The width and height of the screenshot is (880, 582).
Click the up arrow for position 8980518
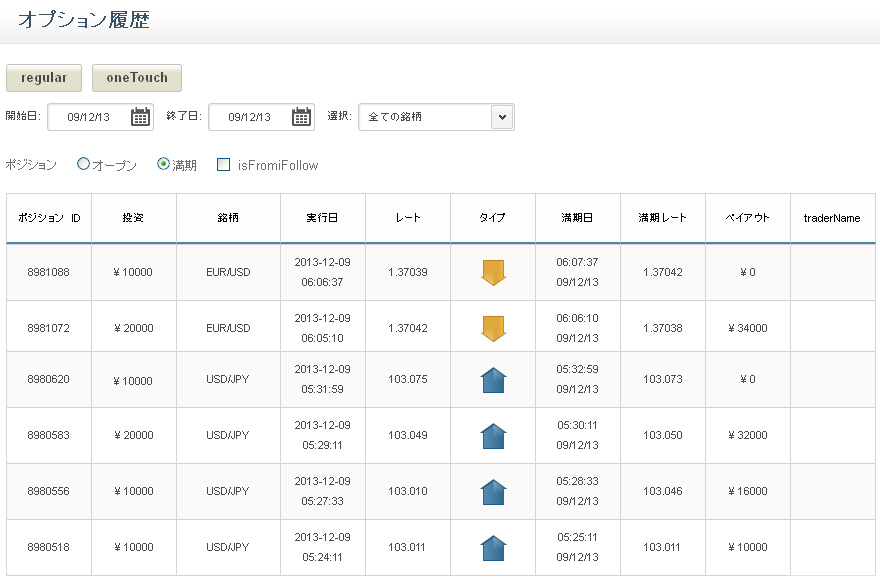coord(493,548)
